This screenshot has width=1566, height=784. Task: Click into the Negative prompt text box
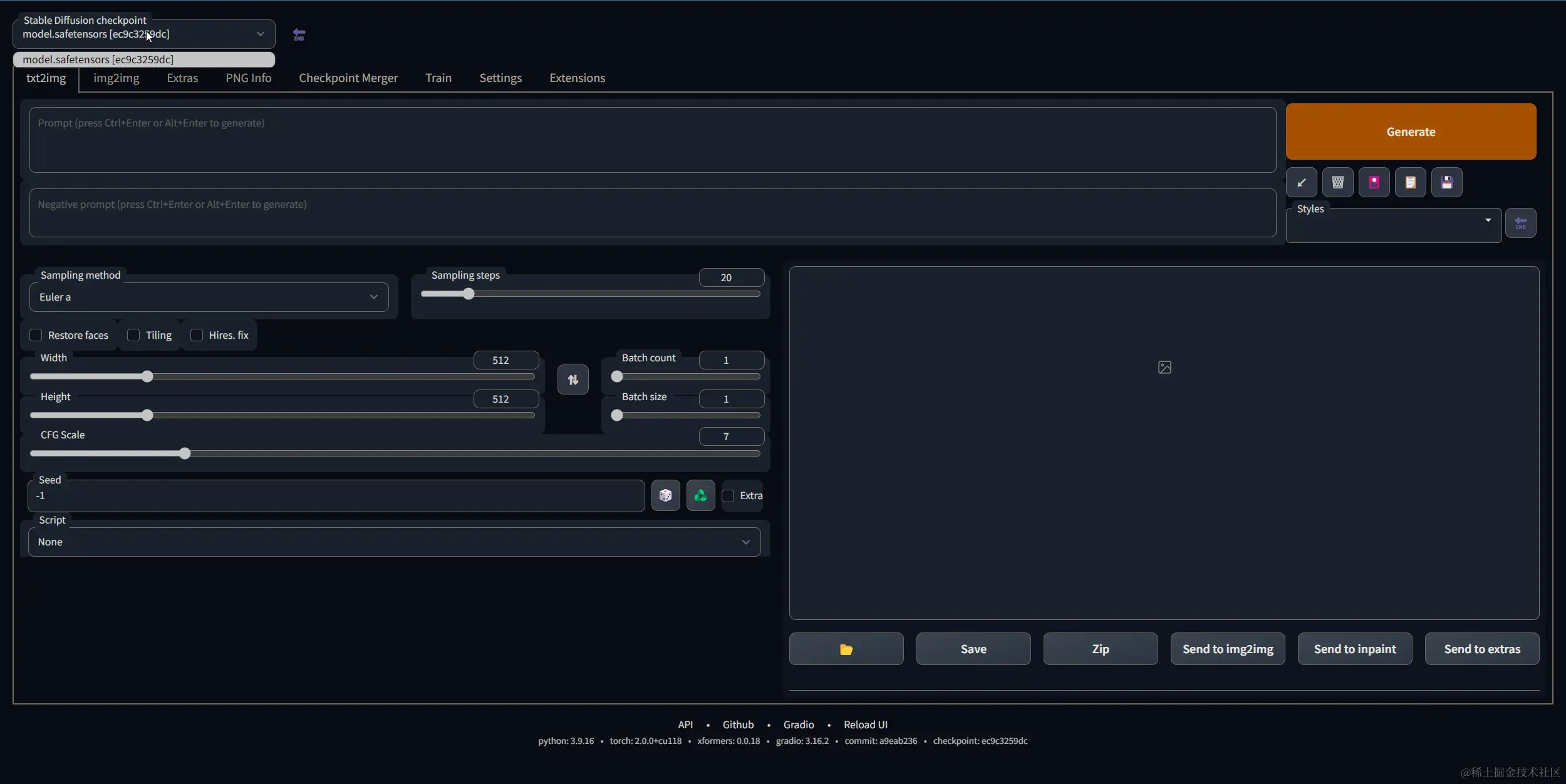tap(653, 213)
